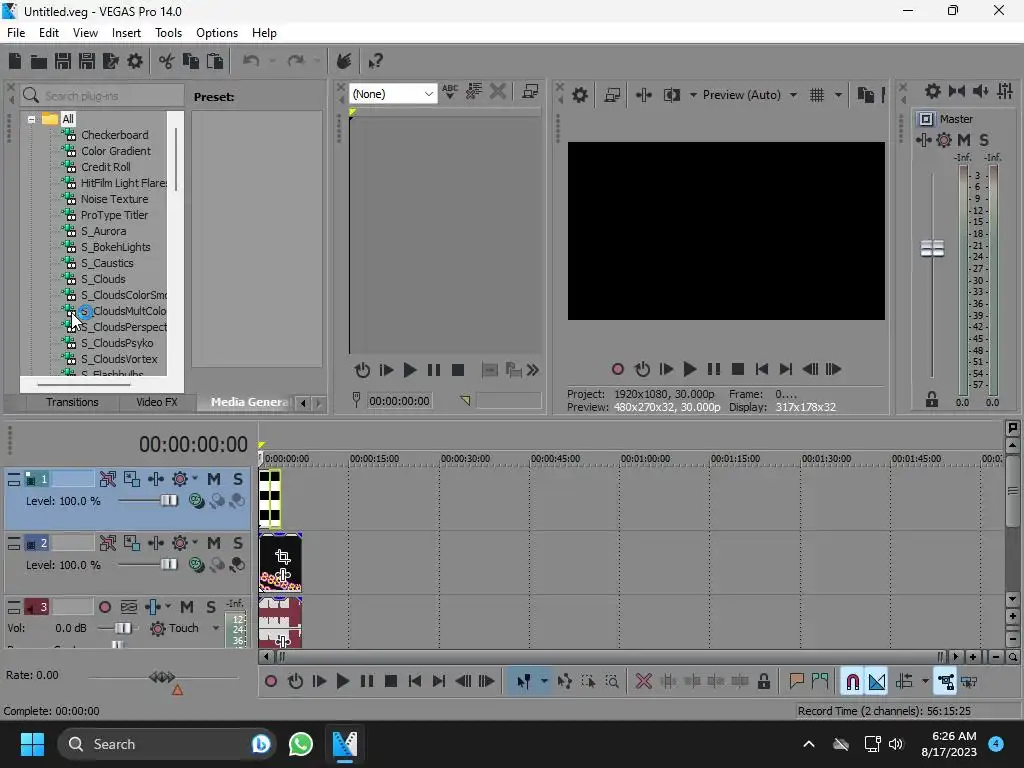Open the File menu
Screen dimensions: 1024x768
click(16, 33)
